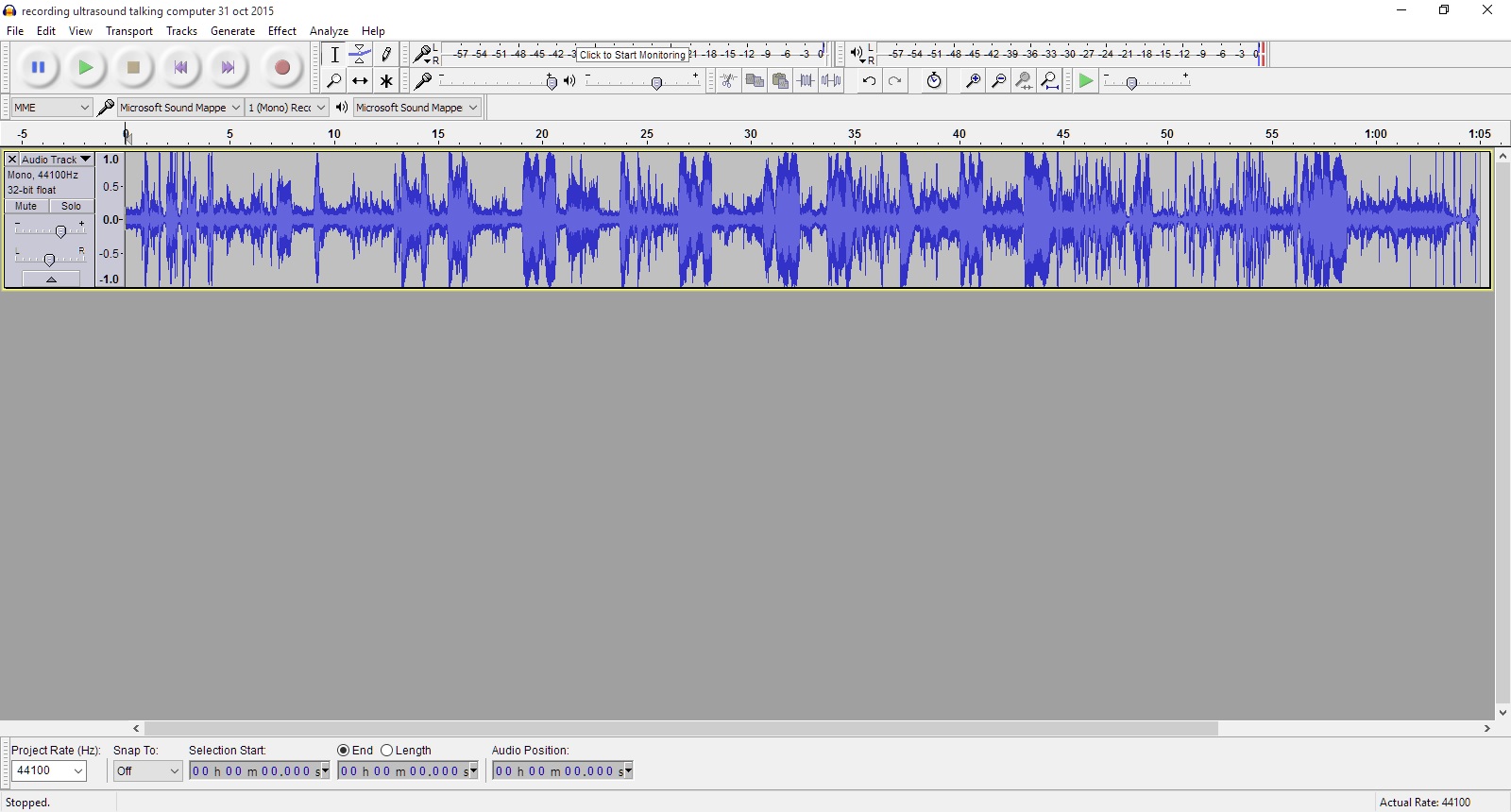
Task: Toggle Solo on the Audio Track
Action: pyautogui.click(x=72, y=206)
